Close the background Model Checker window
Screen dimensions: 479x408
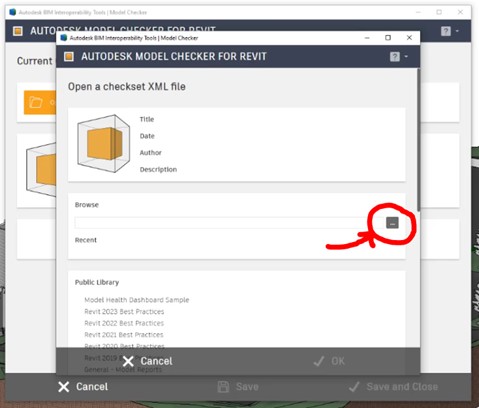[x=460, y=12]
